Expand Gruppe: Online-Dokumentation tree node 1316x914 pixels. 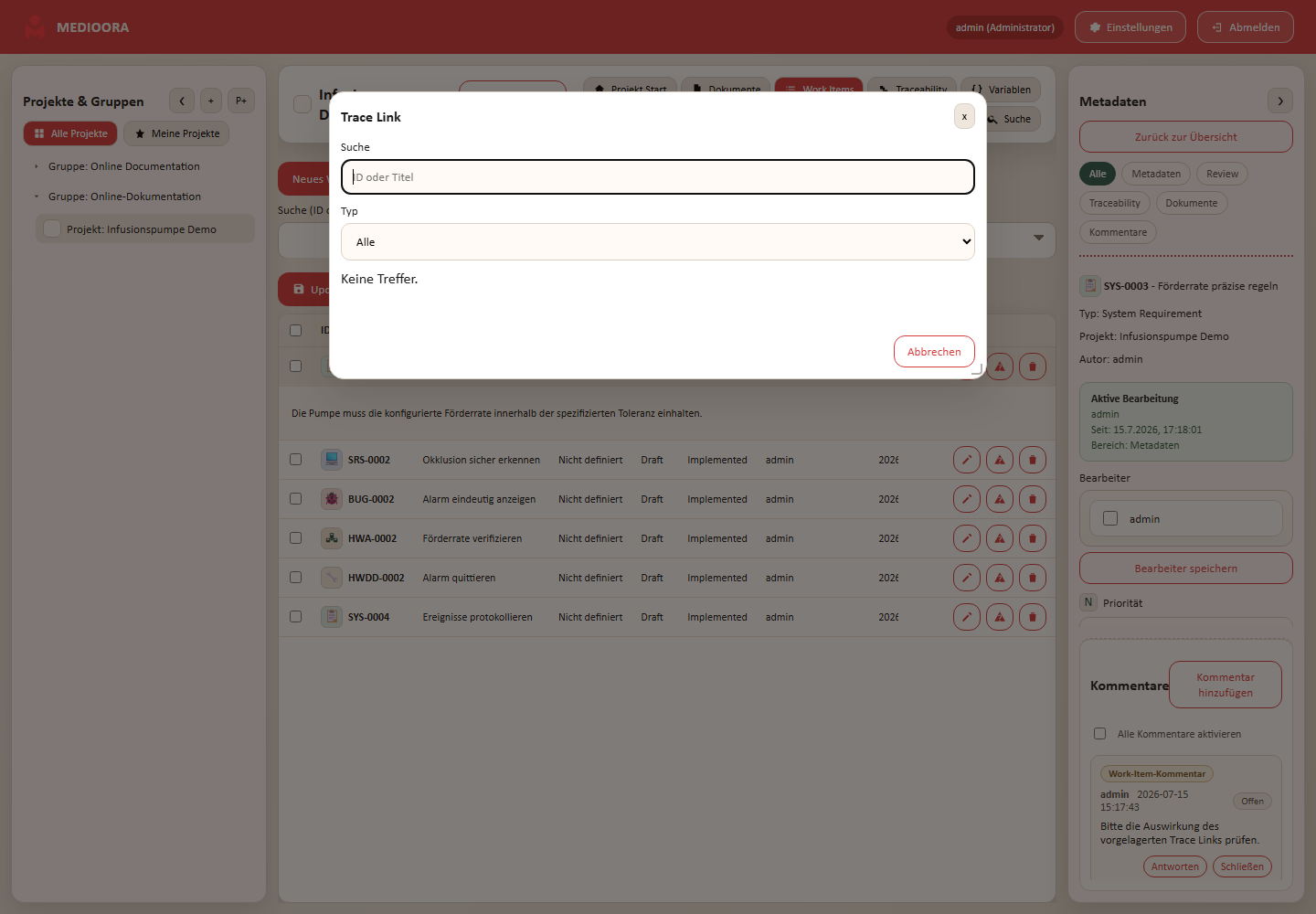37,197
